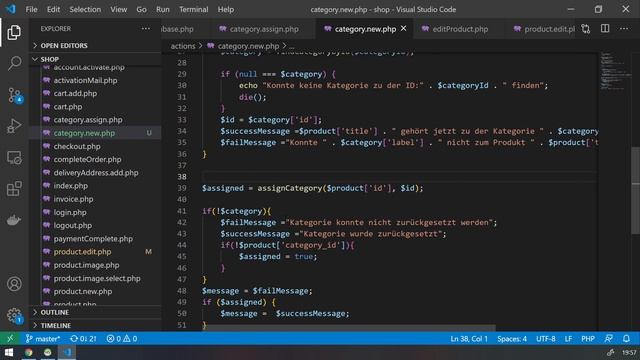
Task: Change encoding via UTF-8
Action: tap(545, 339)
